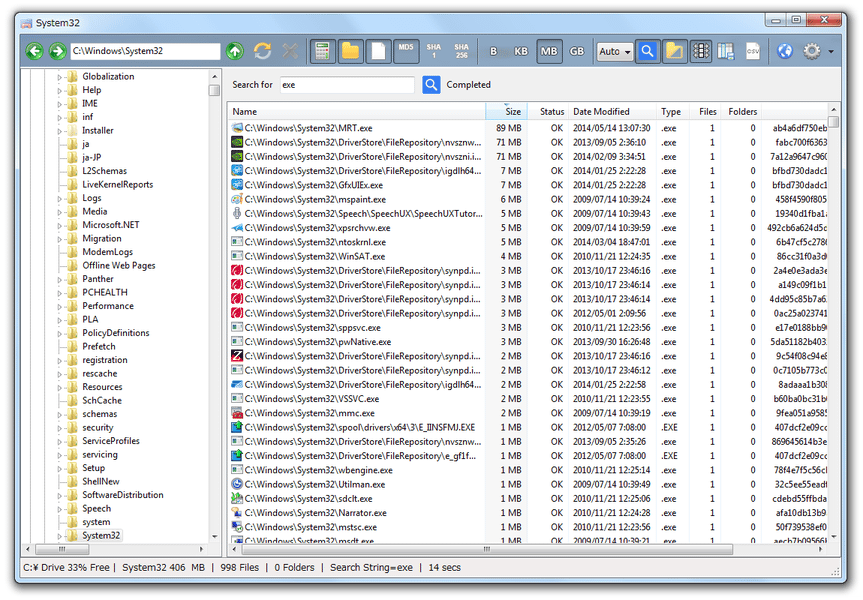The height and width of the screenshot is (600, 863).
Task: Click the results vertical scrollbar thumb
Action: 834,122
